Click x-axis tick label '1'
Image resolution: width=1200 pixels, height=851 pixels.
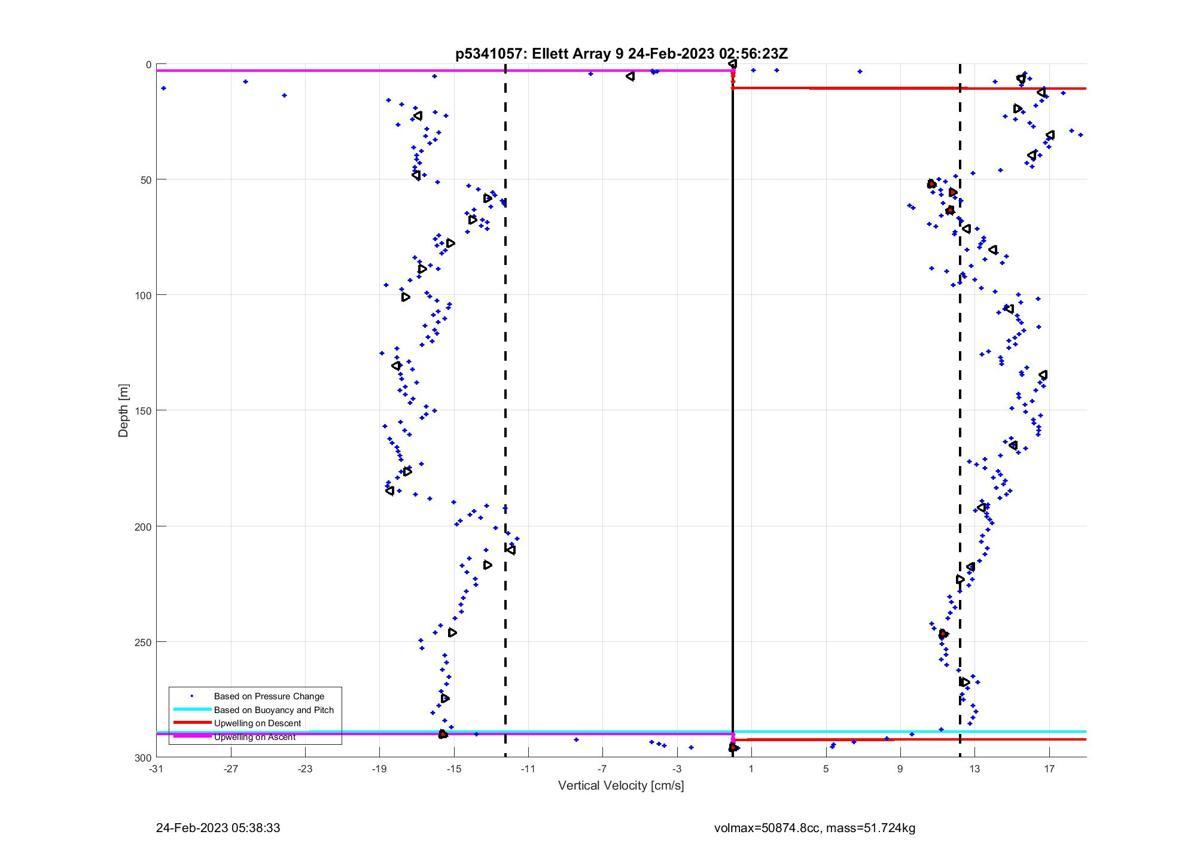pyautogui.click(x=751, y=769)
